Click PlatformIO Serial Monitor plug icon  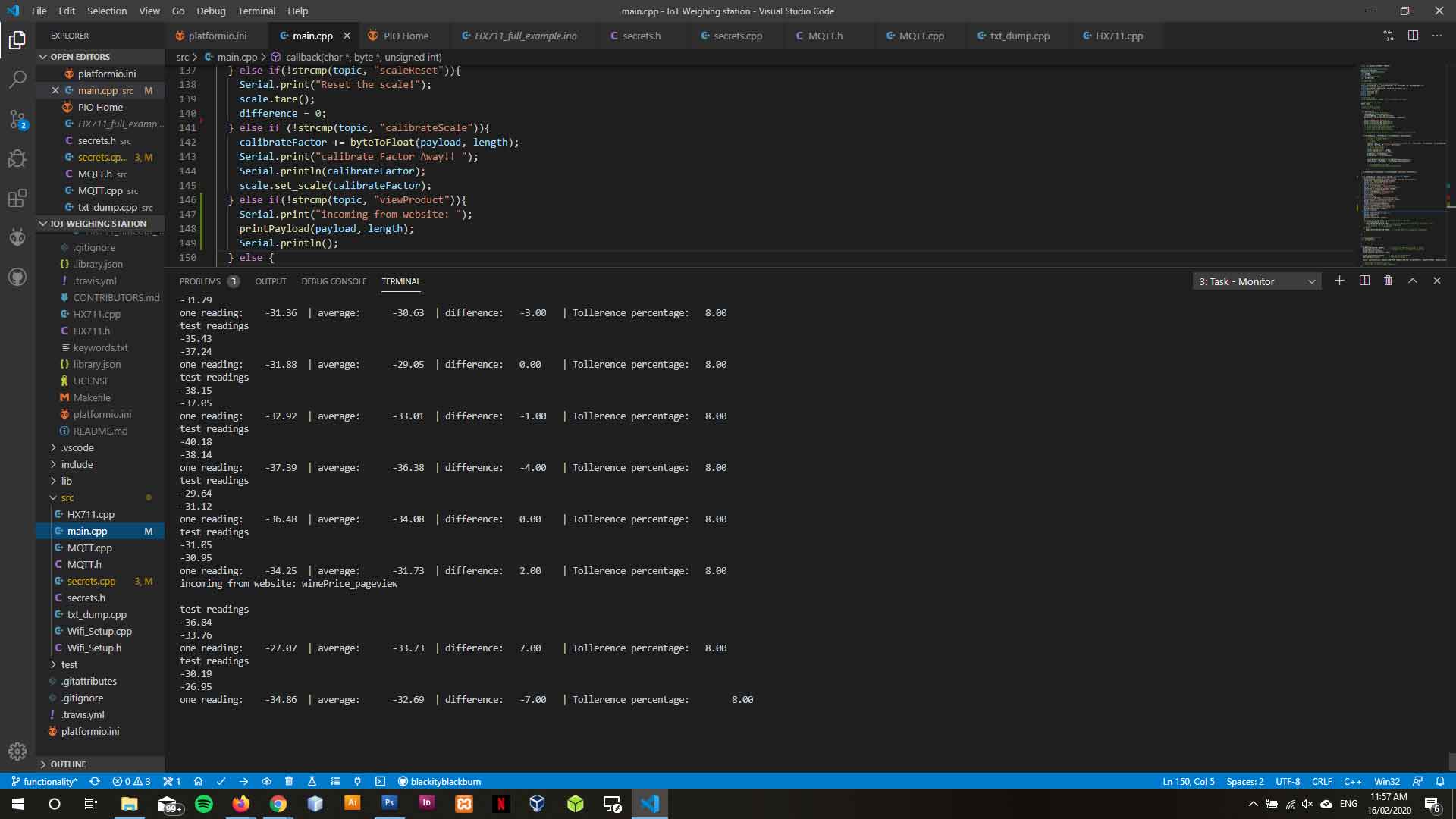(357, 781)
